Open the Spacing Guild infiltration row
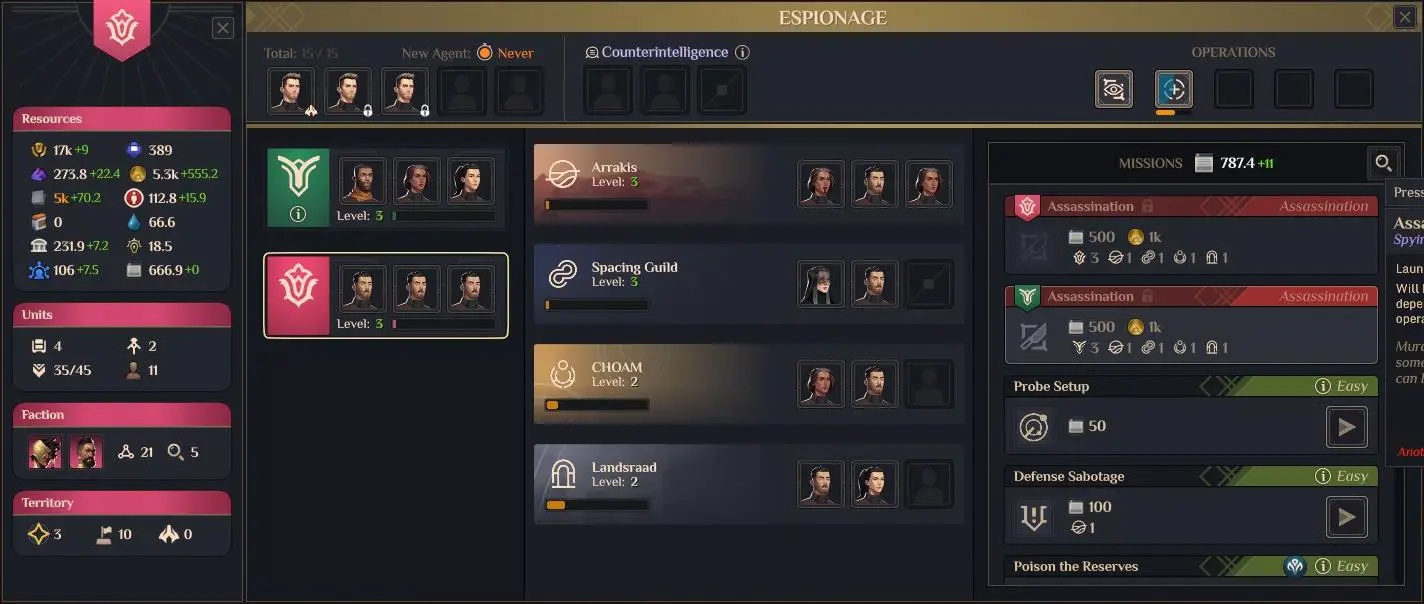 748,284
